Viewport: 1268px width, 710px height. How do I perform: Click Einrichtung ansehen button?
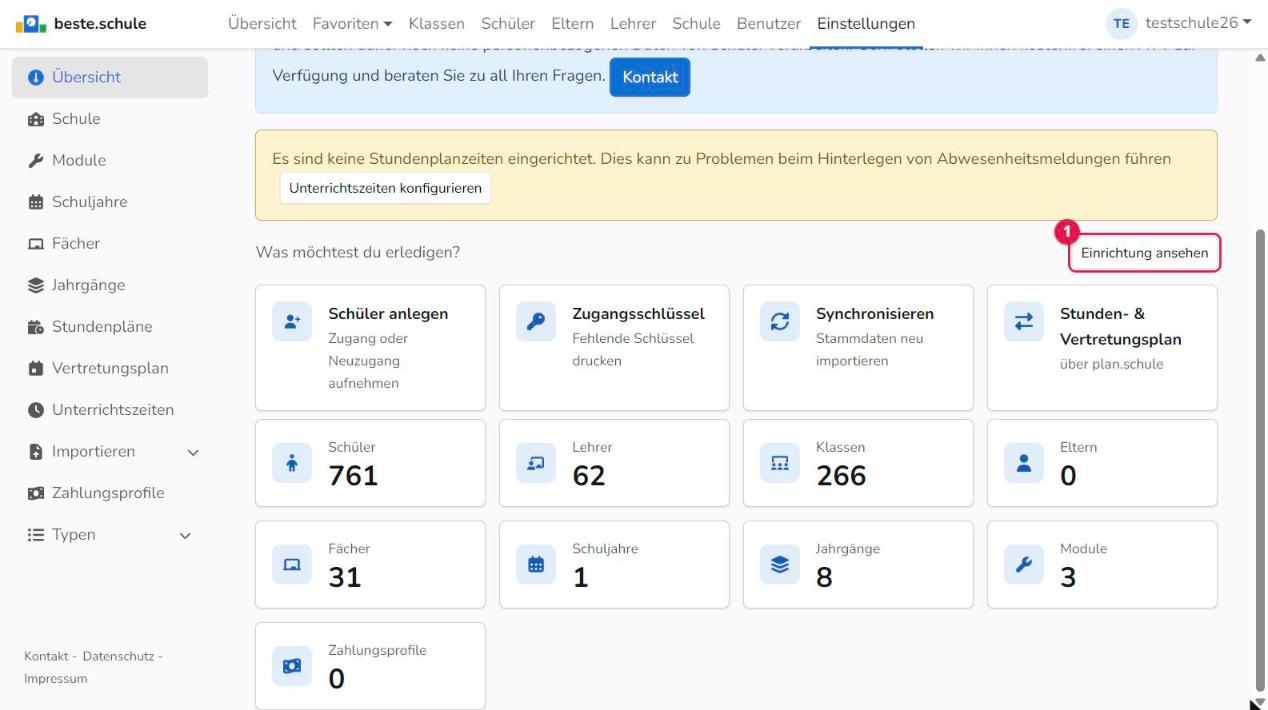click(1144, 253)
